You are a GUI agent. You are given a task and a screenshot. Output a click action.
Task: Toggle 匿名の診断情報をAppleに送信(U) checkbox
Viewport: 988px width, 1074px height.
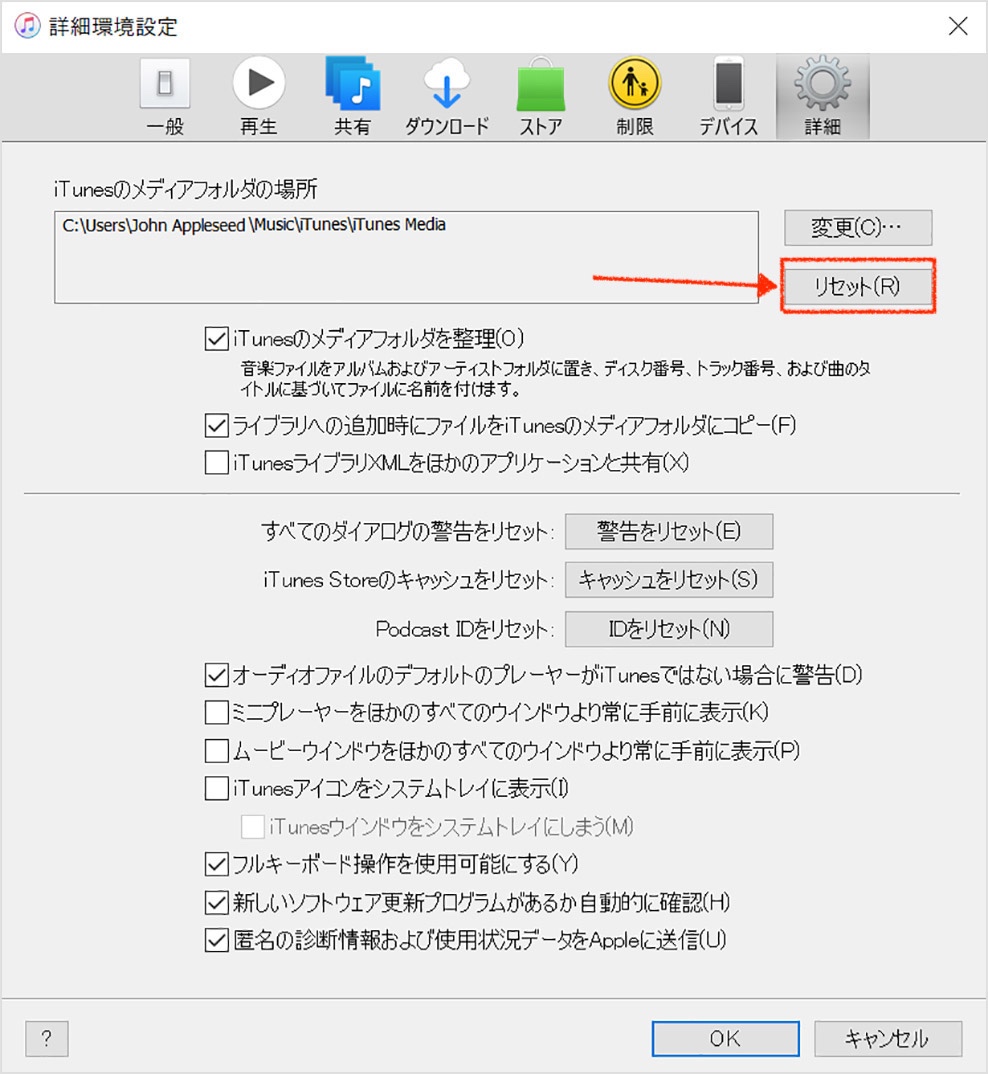tap(217, 940)
